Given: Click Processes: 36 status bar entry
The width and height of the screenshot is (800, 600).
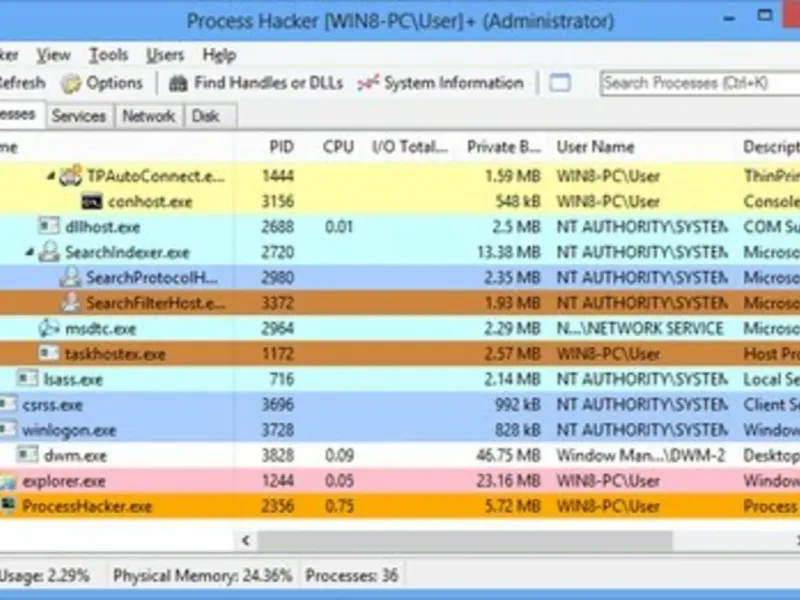Looking at the screenshot, I should click(352, 576).
